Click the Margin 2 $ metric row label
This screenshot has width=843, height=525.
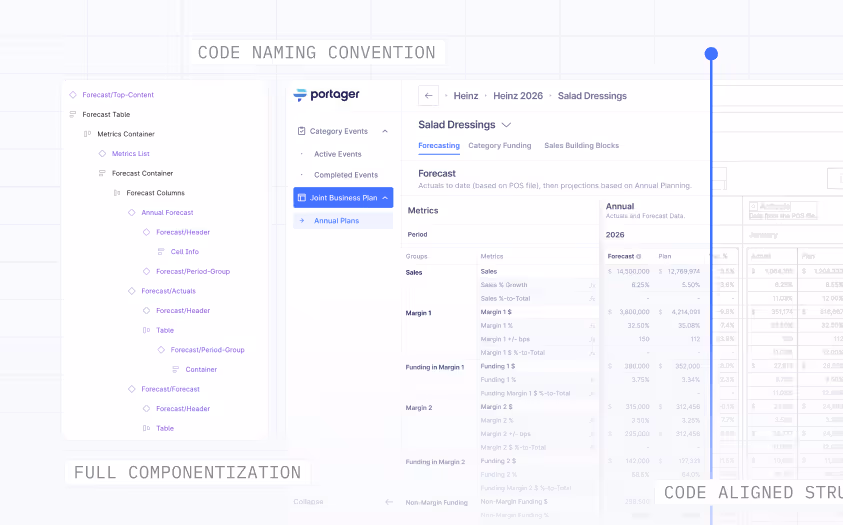pyautogui.click(x=496, y=407)
